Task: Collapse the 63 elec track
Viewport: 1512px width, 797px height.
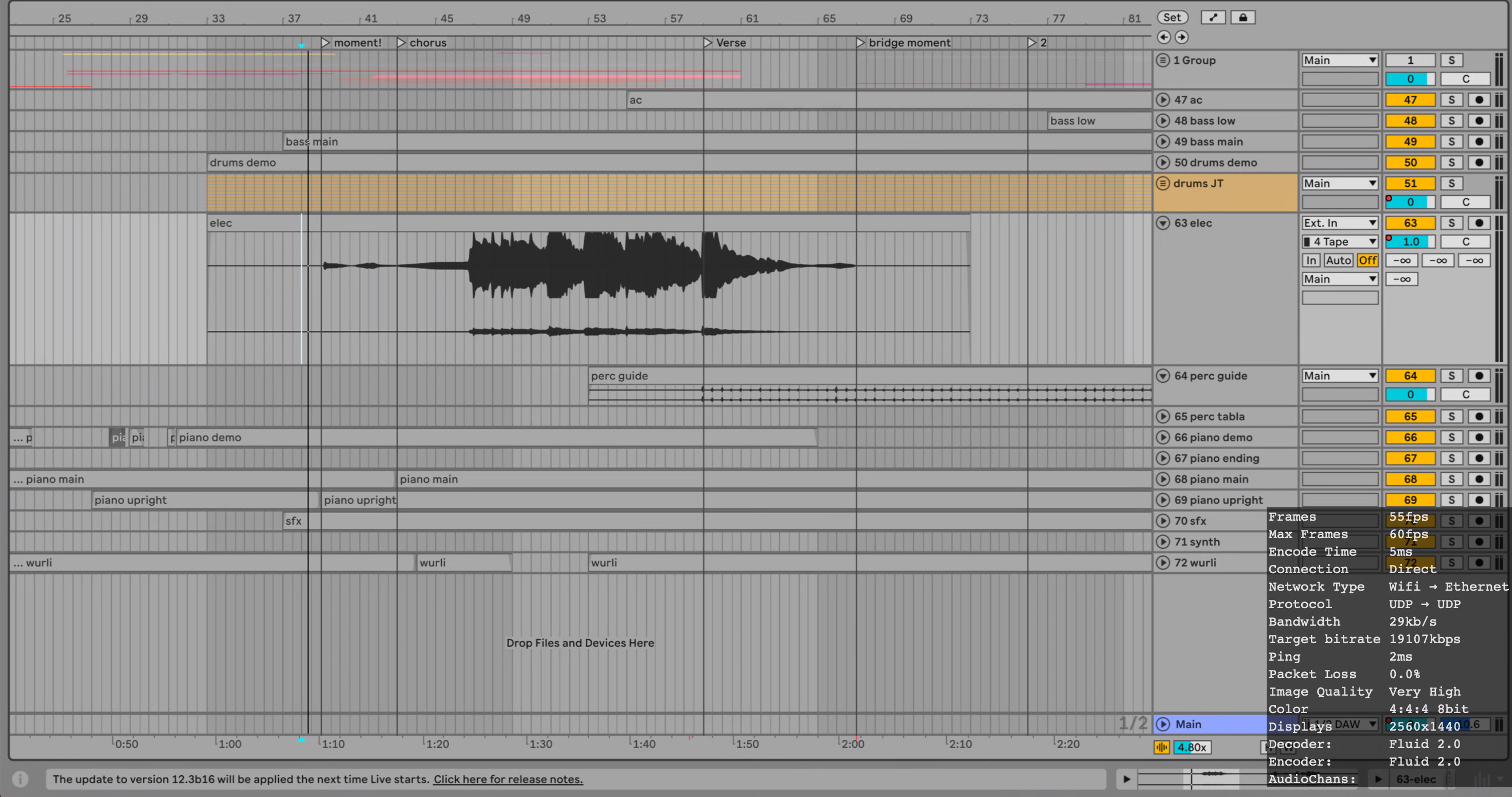Action: [1162, 223]
